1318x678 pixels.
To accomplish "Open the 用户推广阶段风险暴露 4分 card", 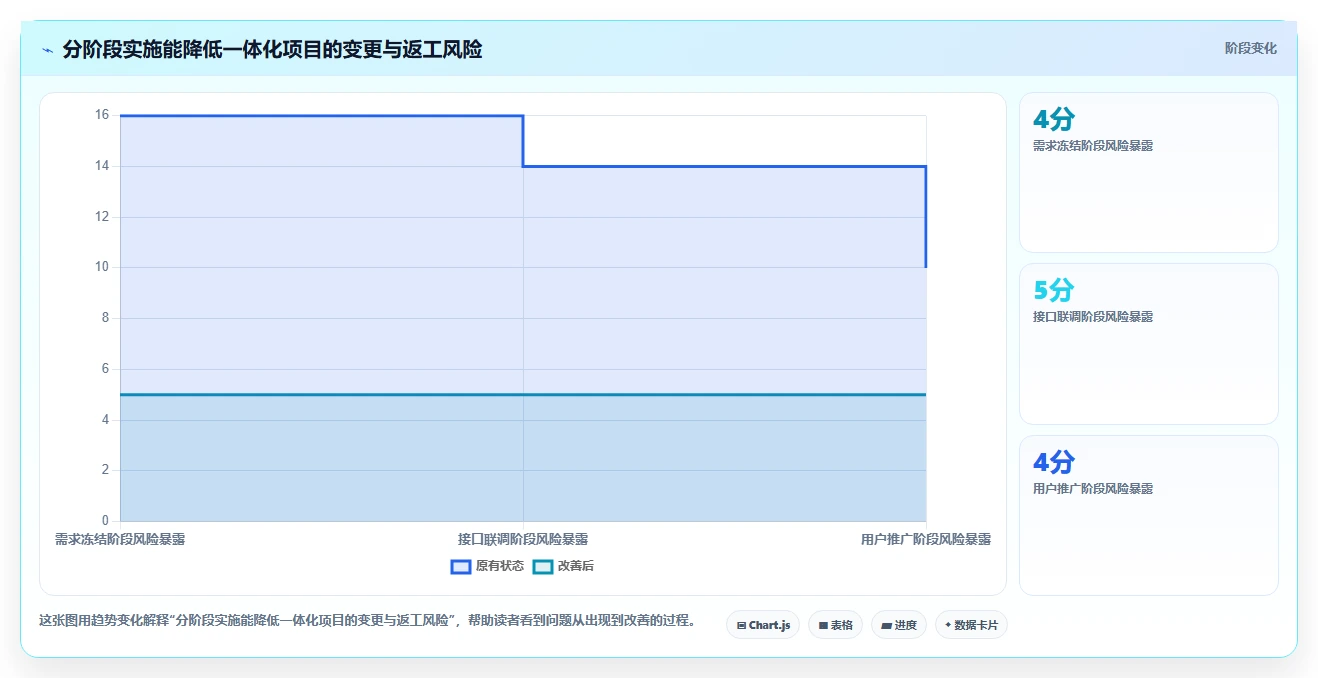I will (x=1148, y=515).
